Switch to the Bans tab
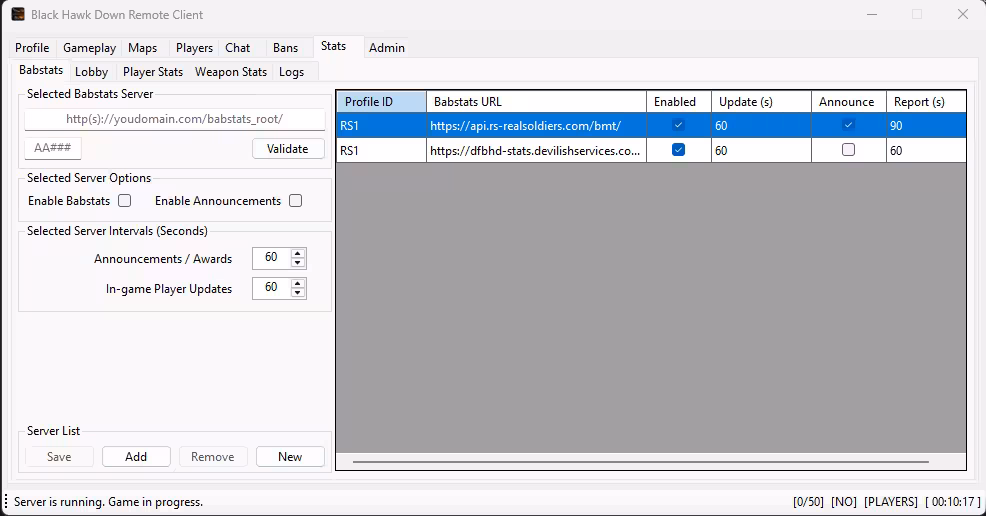Viewport: 986px width, 516px height. 285,48
